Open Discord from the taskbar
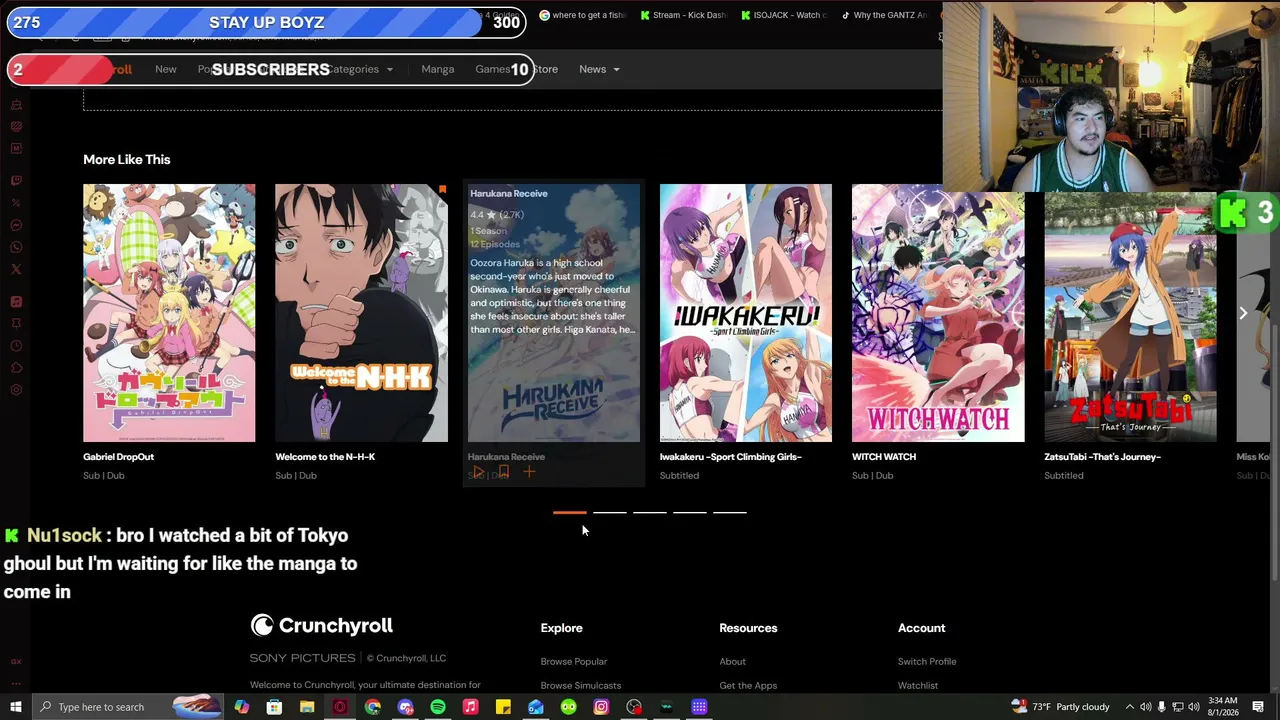The height and width of the screenshot is (720, 1280). pyautogui.click(x=405, y=707)
